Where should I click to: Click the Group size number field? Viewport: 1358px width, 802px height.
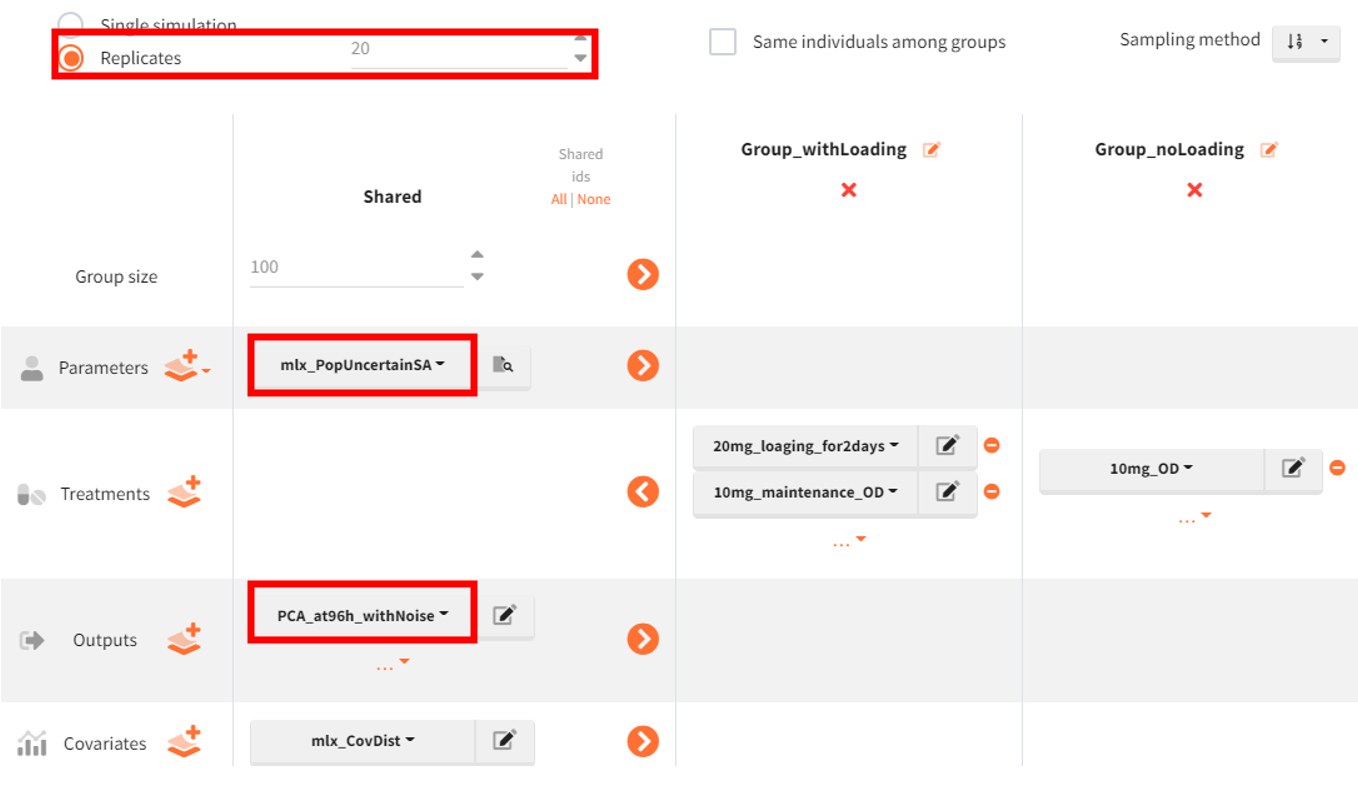(x=356, y=268)
